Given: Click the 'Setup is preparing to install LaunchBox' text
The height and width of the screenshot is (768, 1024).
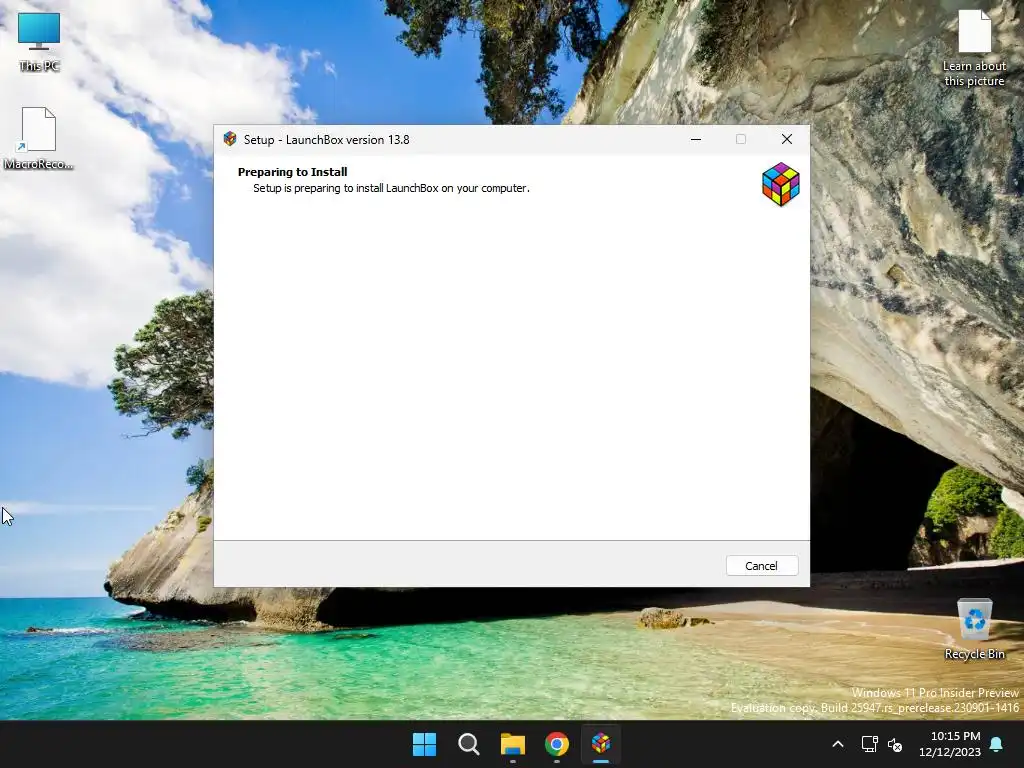Looking at the screenshot, I should pos(391,188).
